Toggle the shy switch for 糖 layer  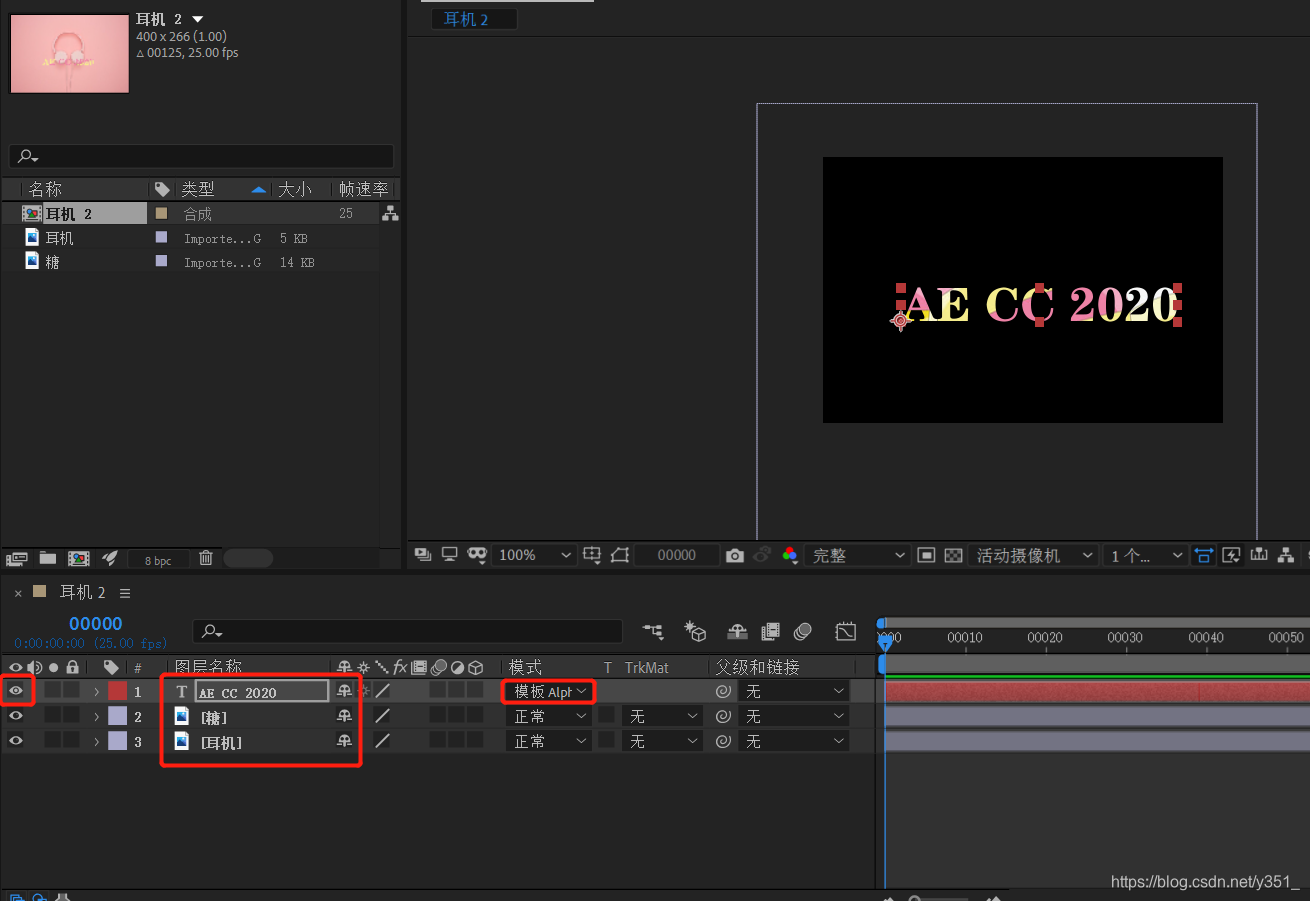[344, 716]
